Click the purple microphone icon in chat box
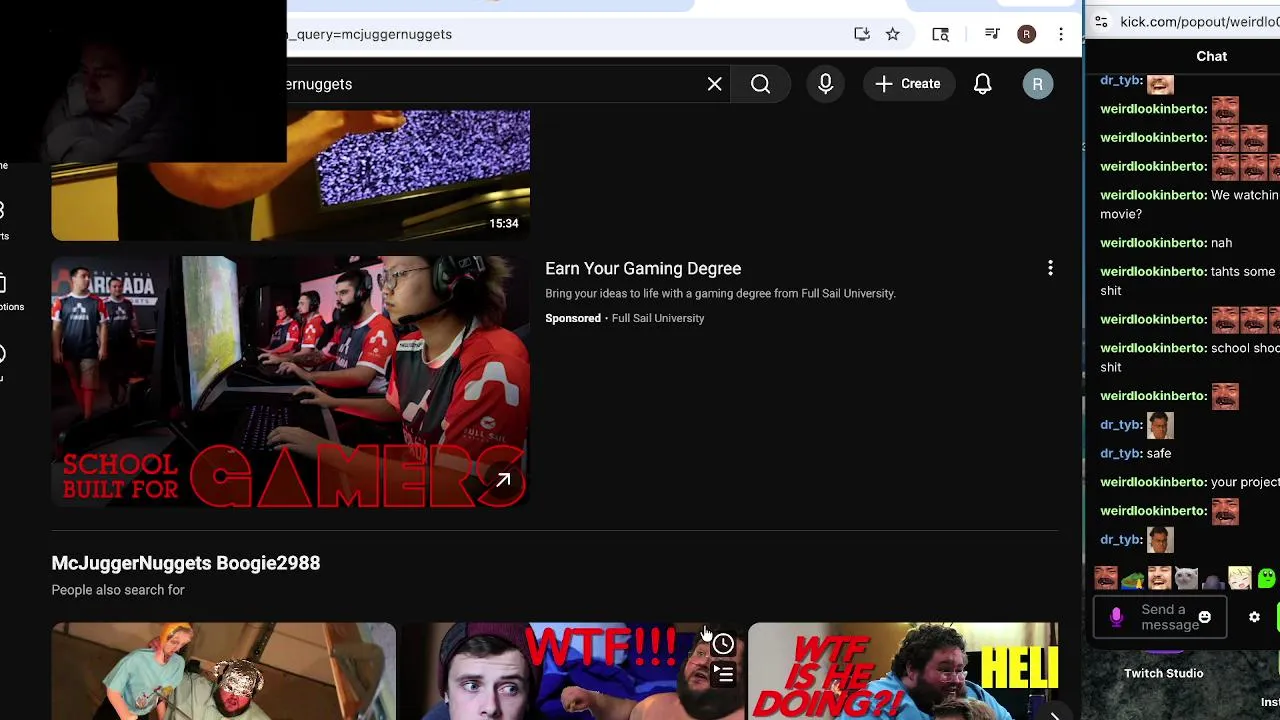This screenshot has width=1280, height=720. pyautogui.click(x=1117, y=618)
